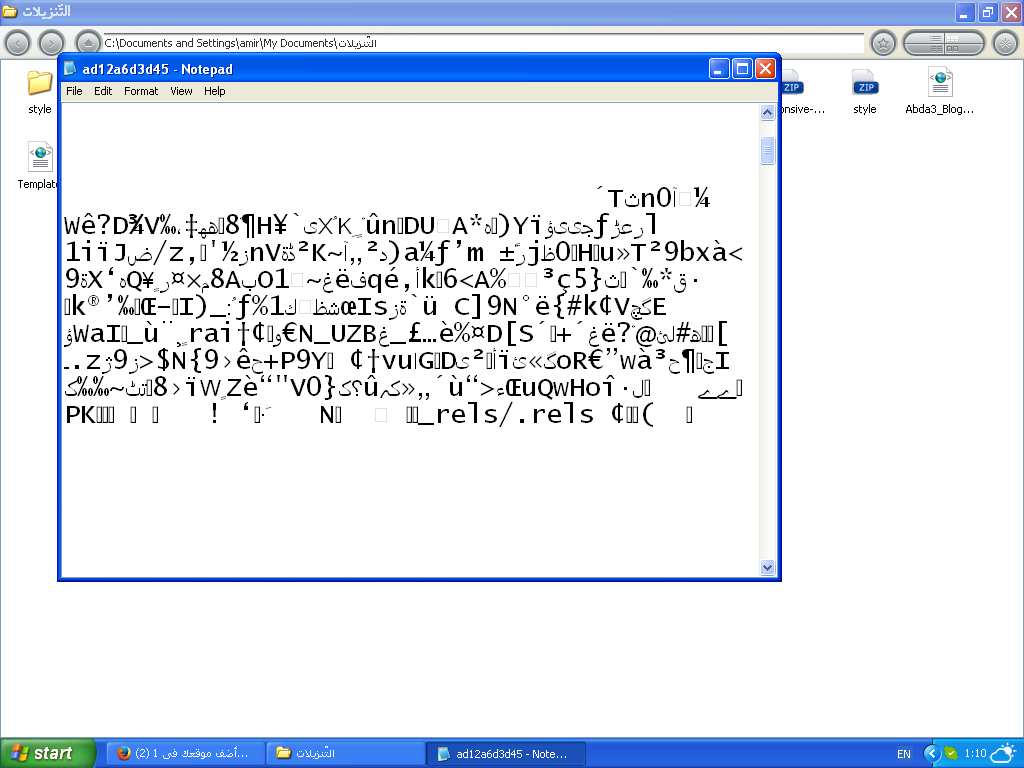Open the settings gear button in Explorer
The height and width of the screenshot is (768, 1024).
click(x=1005, y=43)
